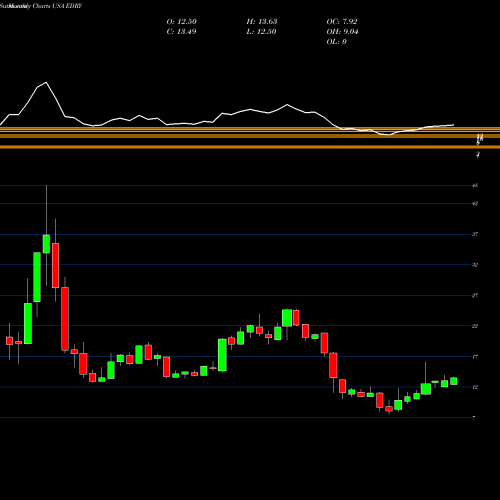The width and height of the screenshot is (500, 500).
Task: Select the last green candle on the right
Action: pyautogui.click(x=454, y=381)
